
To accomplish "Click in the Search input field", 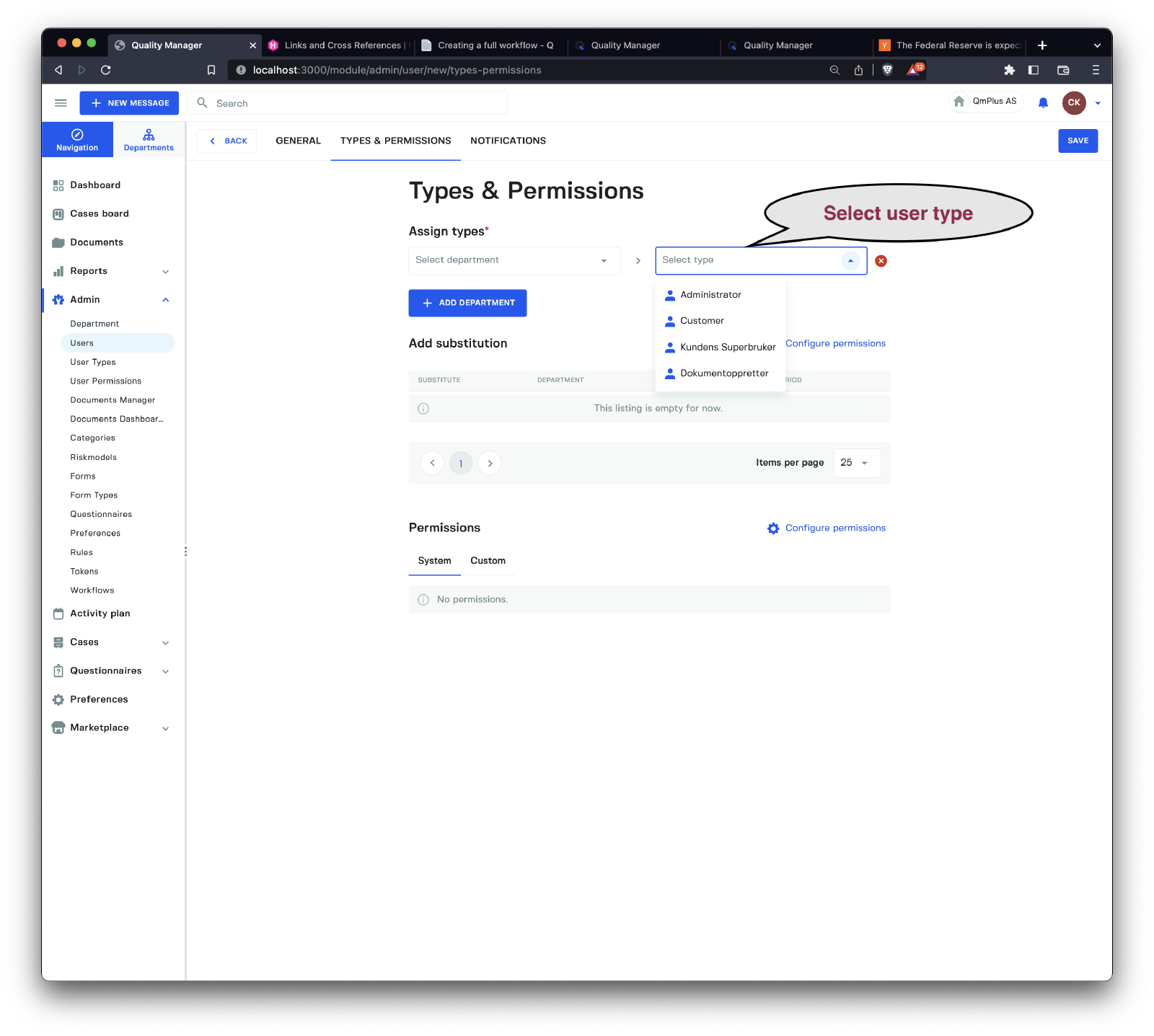I will 353,103.
